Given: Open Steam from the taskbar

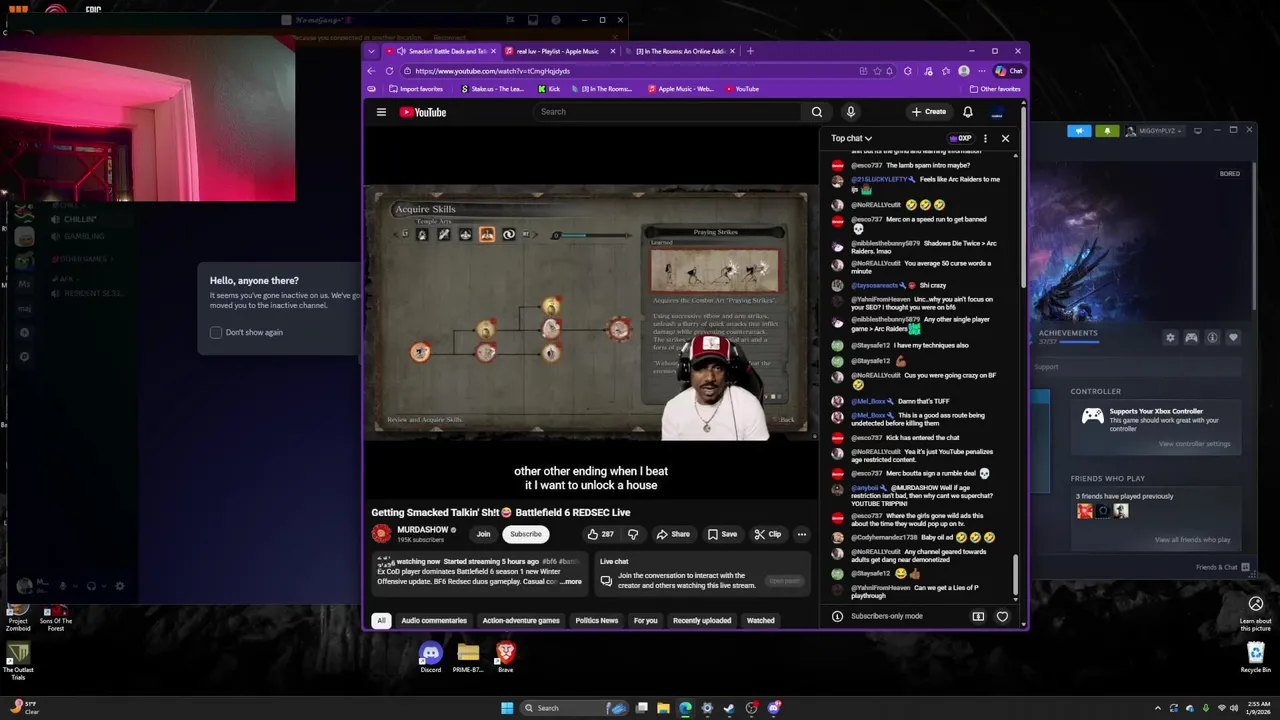Looking at the screenshot, I should coord(729,708).
